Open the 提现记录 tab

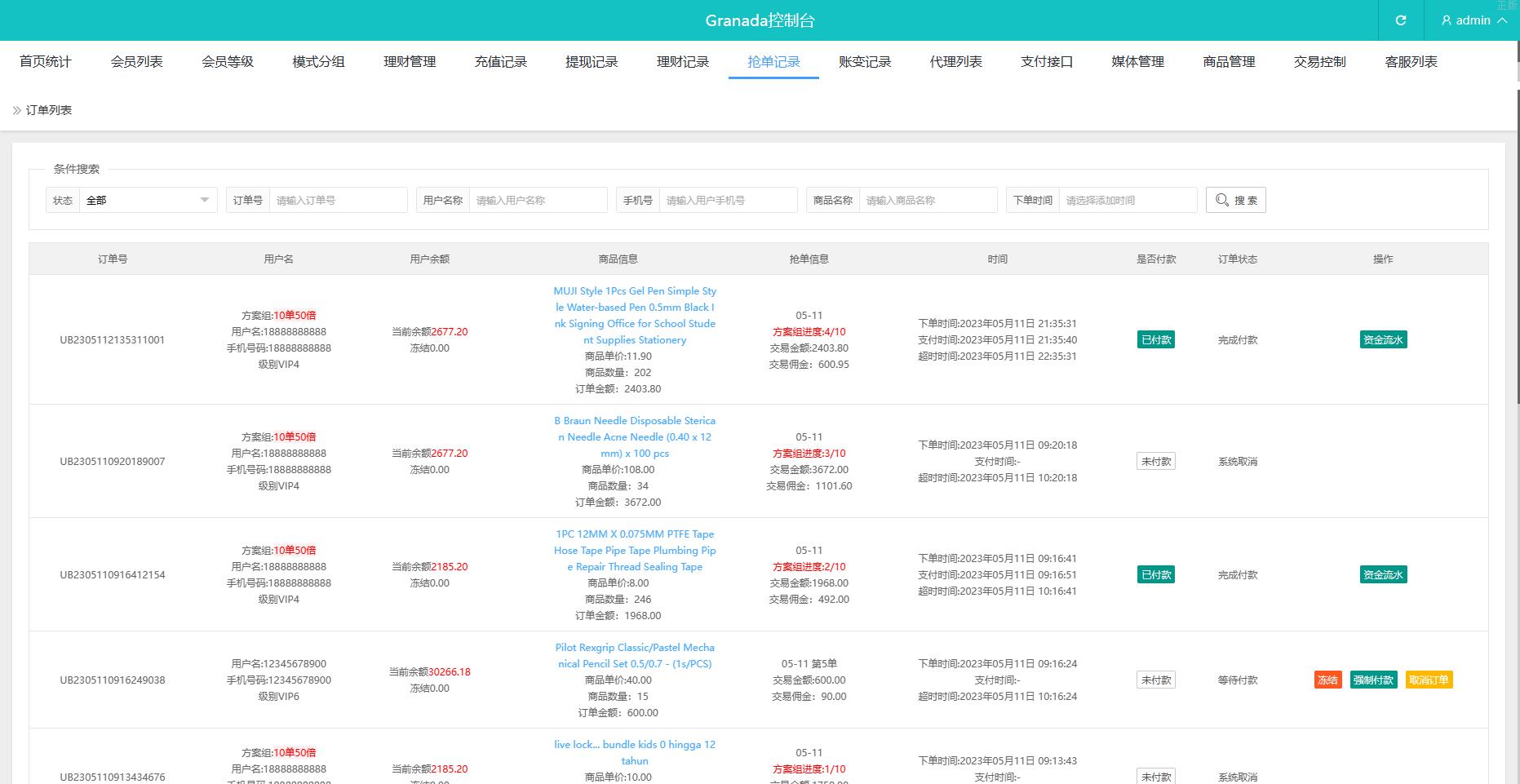click(x=592, y=62)
